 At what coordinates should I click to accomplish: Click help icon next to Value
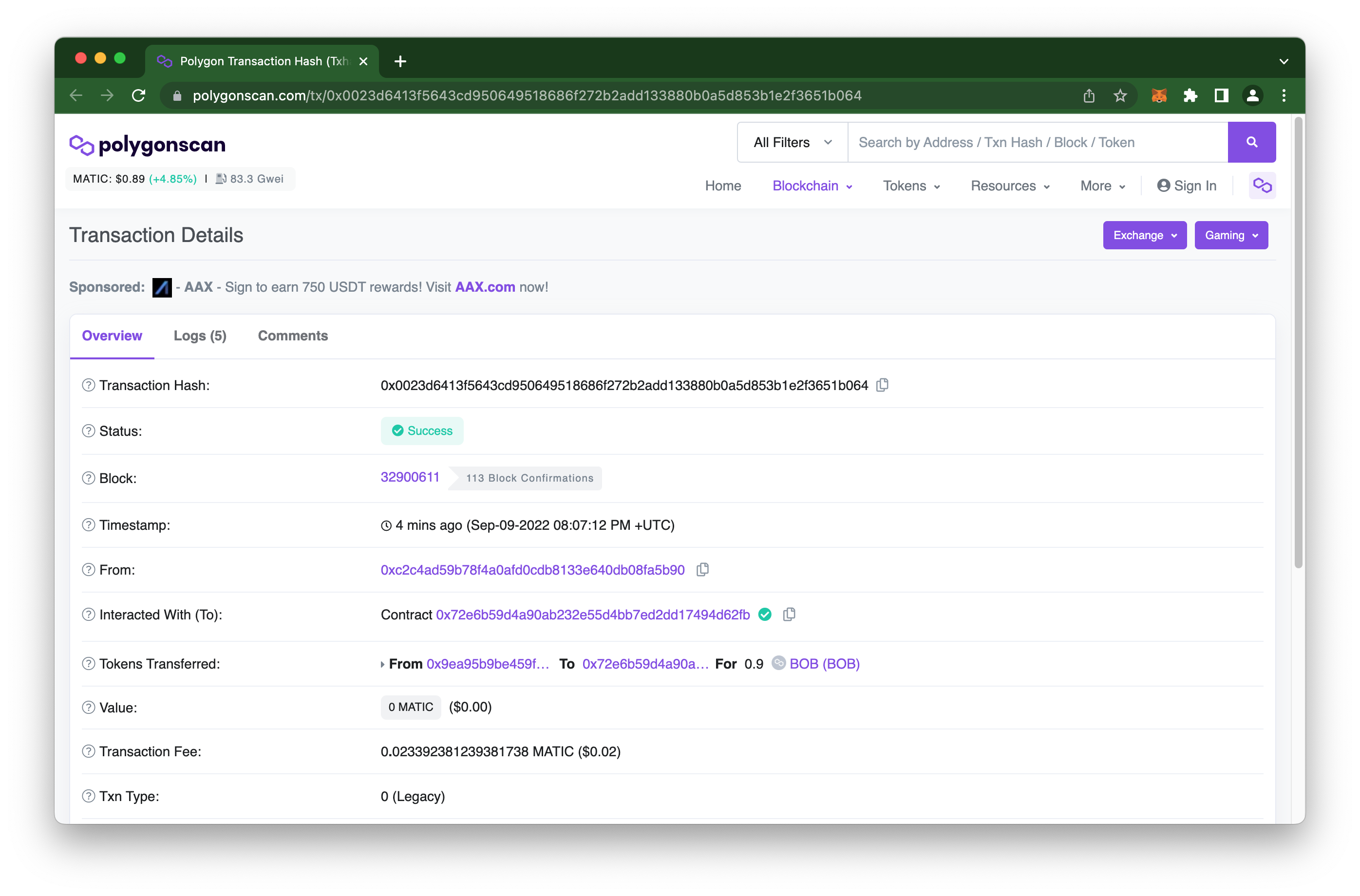(x=89, y=708)
